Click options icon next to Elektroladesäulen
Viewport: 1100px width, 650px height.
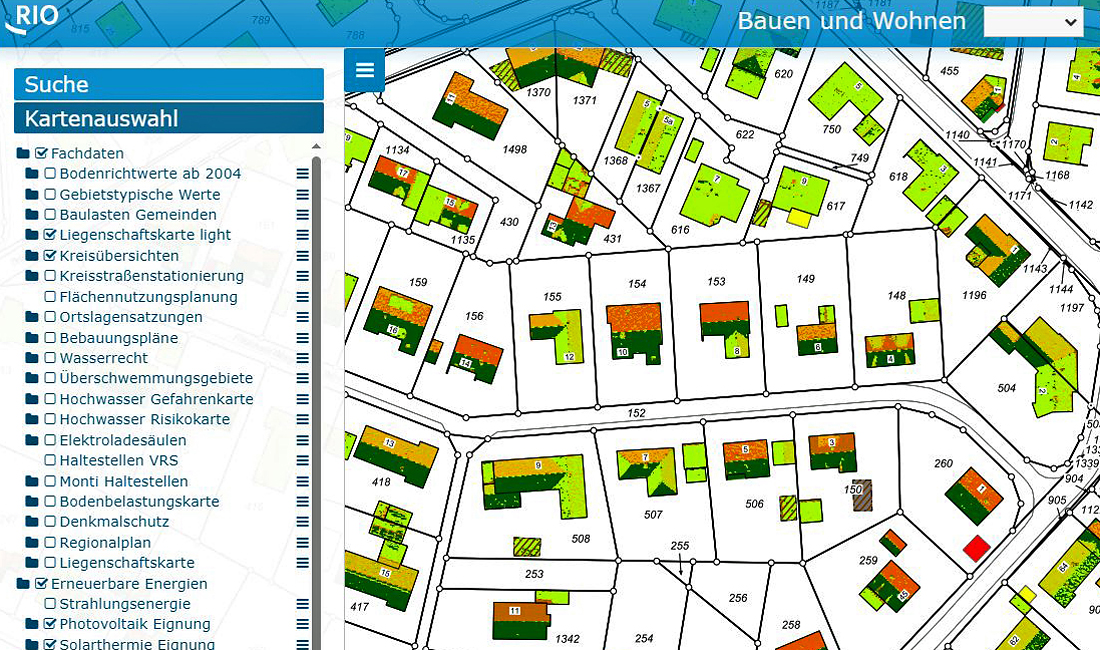(x=302, y=440)
